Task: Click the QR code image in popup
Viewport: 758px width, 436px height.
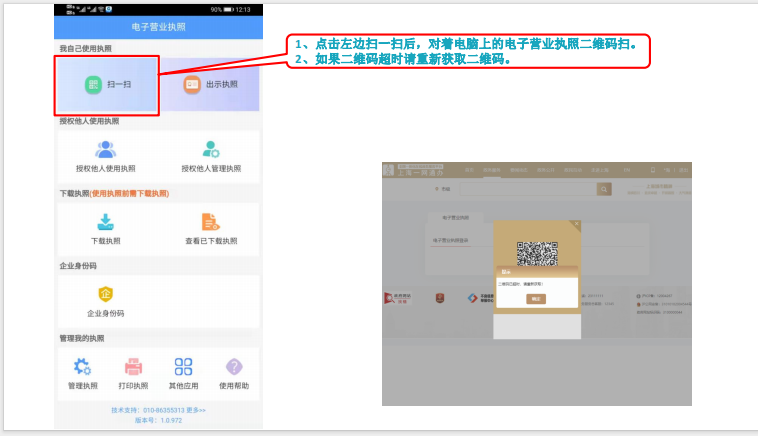Action: 536,251
